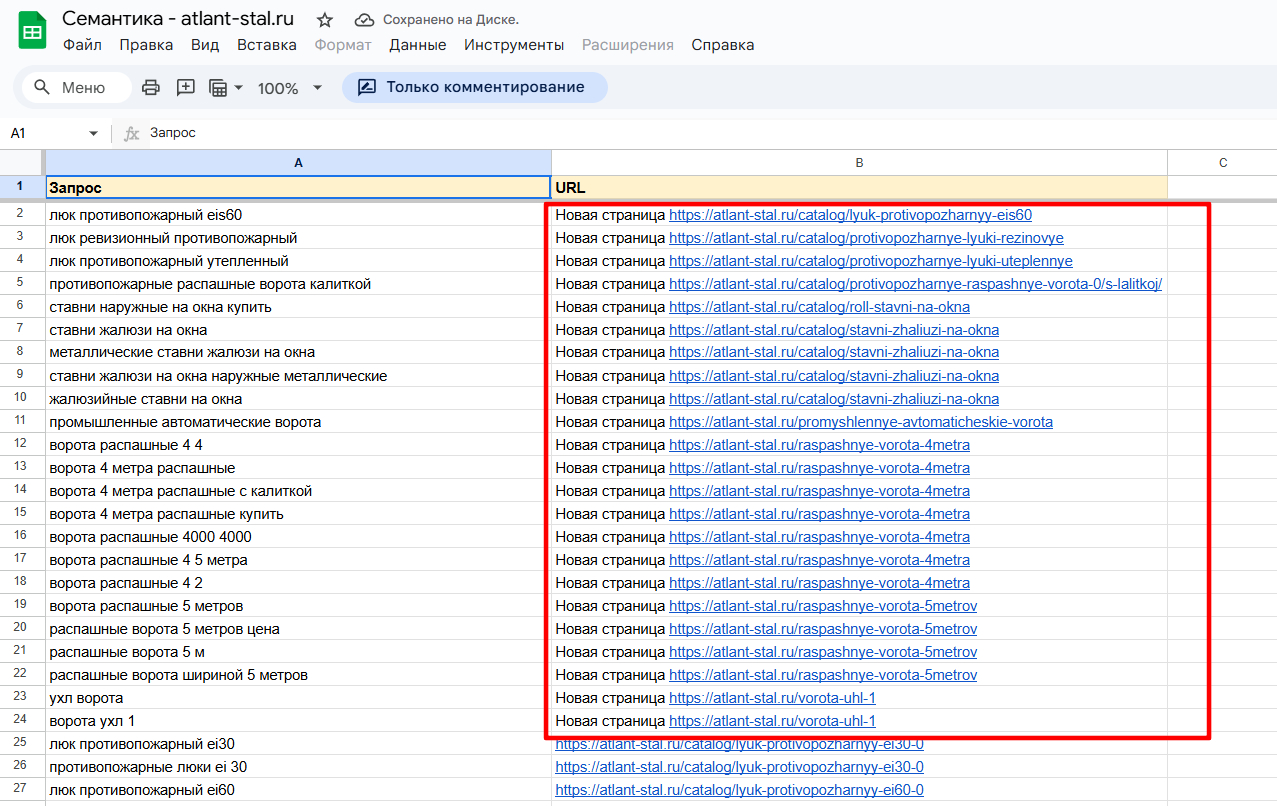This screenshot has width=1277, height=806.
Task: Open the Инструменты menu
Action: pos(514,45)
